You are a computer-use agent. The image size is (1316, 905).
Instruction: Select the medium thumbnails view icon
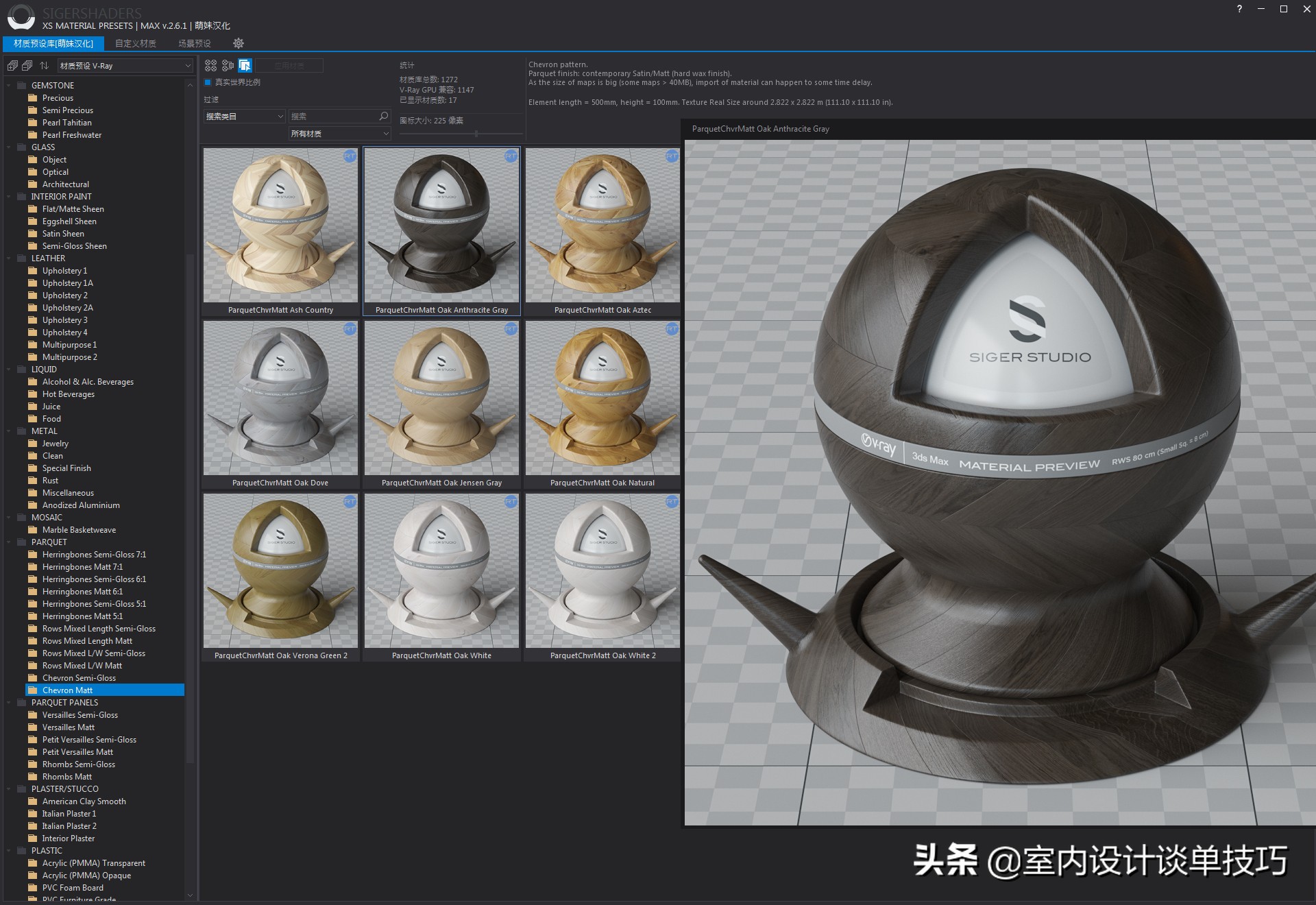(227, 65)
